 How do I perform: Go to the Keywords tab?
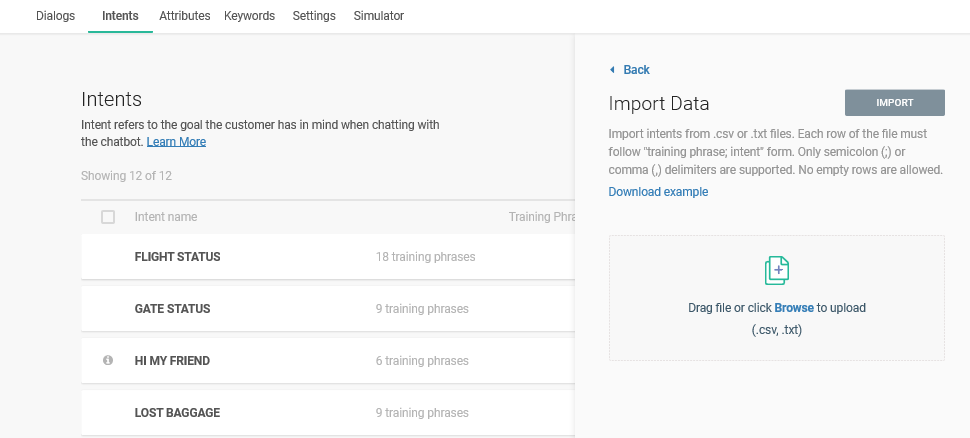coord(249,16)
